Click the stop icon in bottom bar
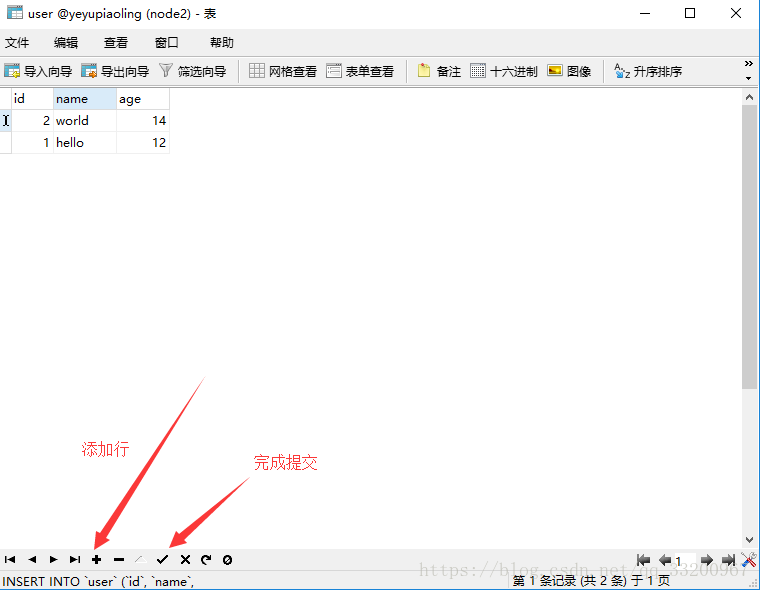 [228, 560]
